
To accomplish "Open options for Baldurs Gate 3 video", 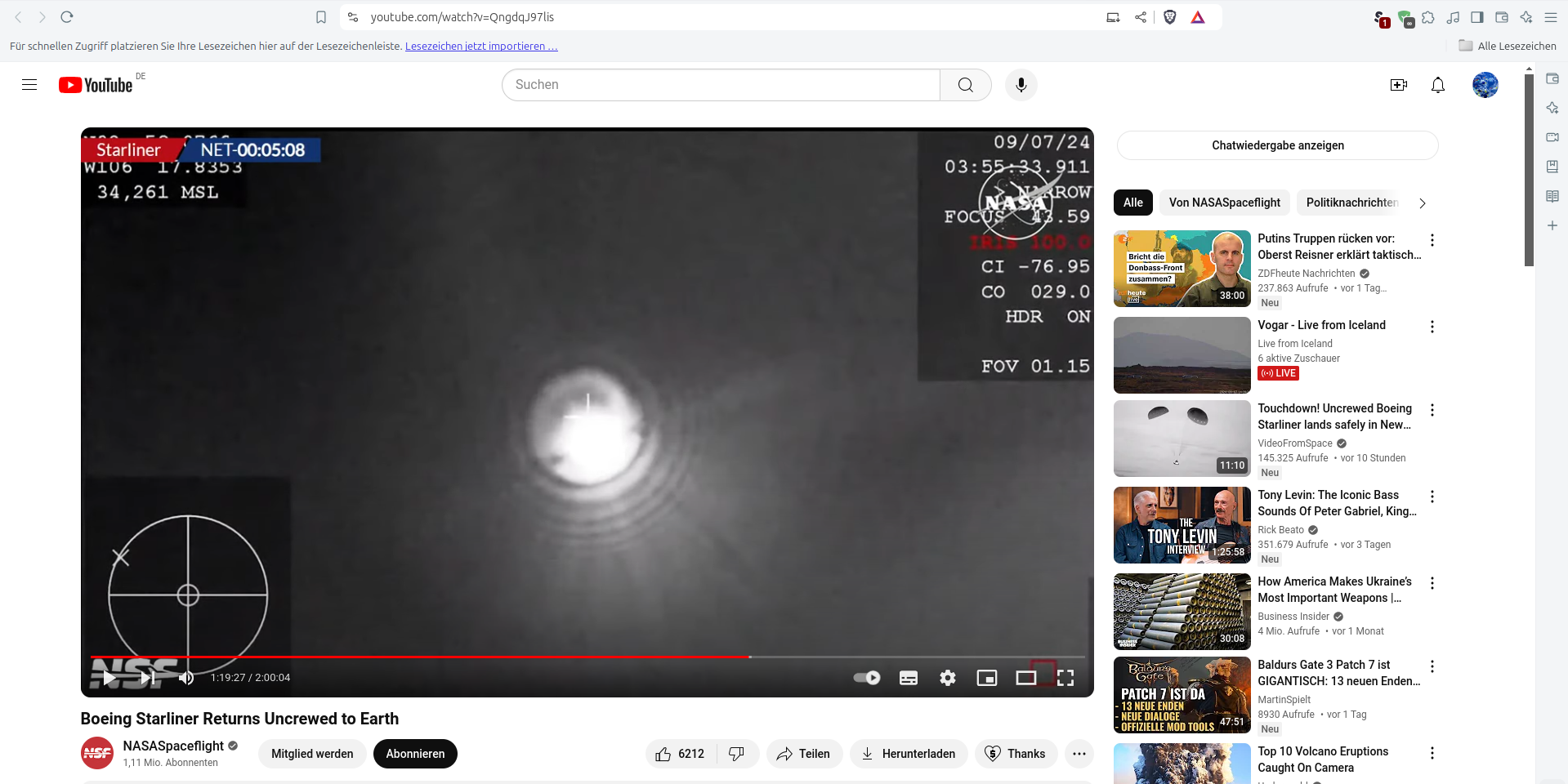I will point(1432,666).
